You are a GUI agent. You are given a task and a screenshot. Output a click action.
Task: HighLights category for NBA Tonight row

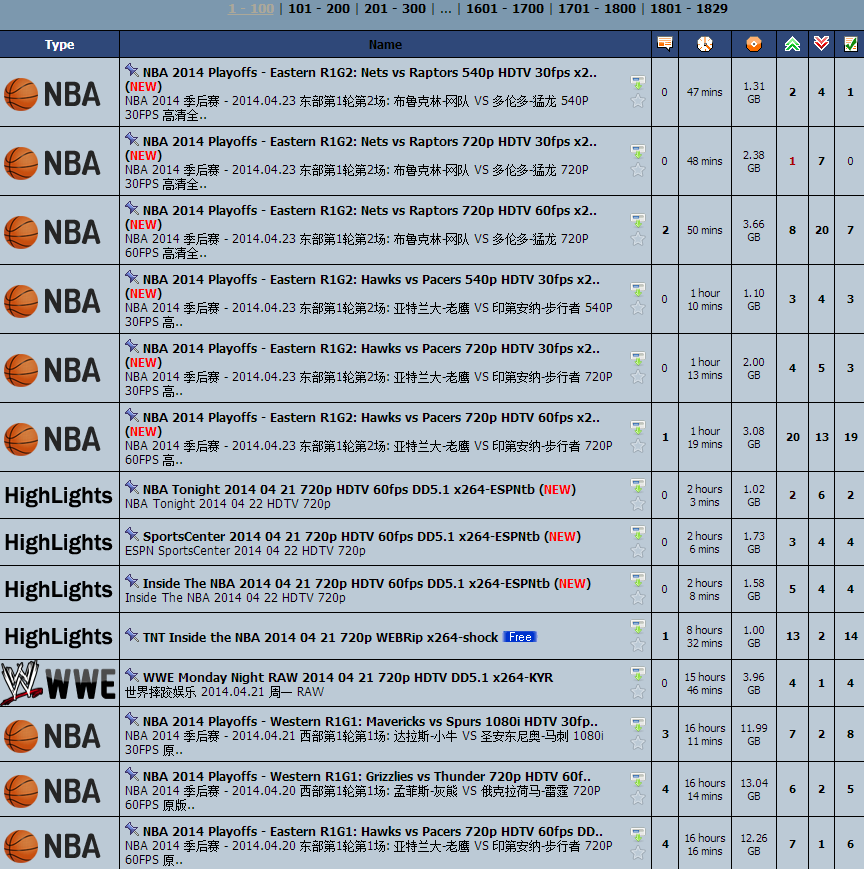point(59,495)
